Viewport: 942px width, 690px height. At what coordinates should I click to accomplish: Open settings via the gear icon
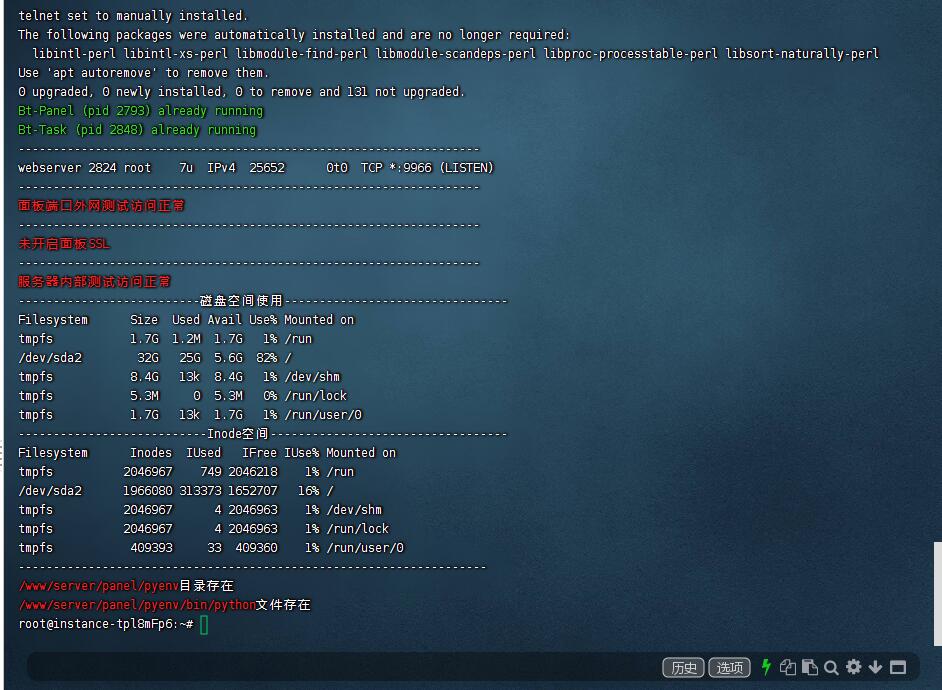click(853, 667)
